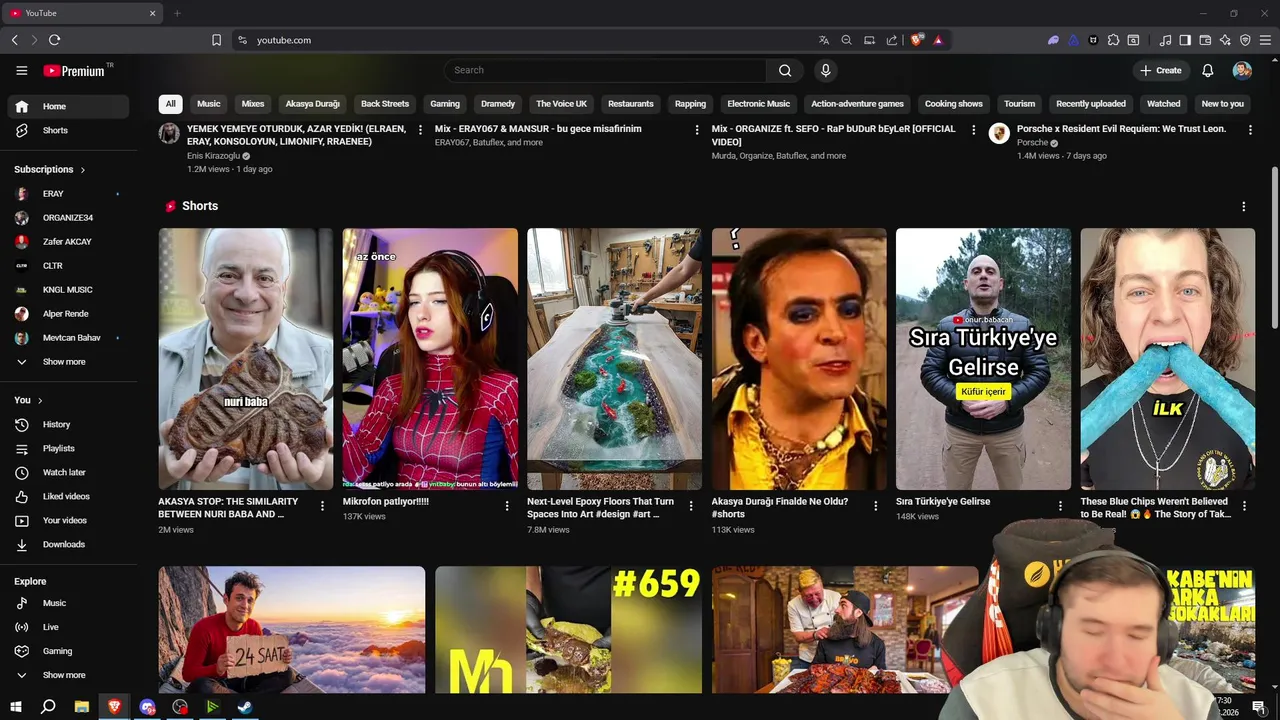Expand the You section chevron
1280x720 pixels.
(40, 400)
